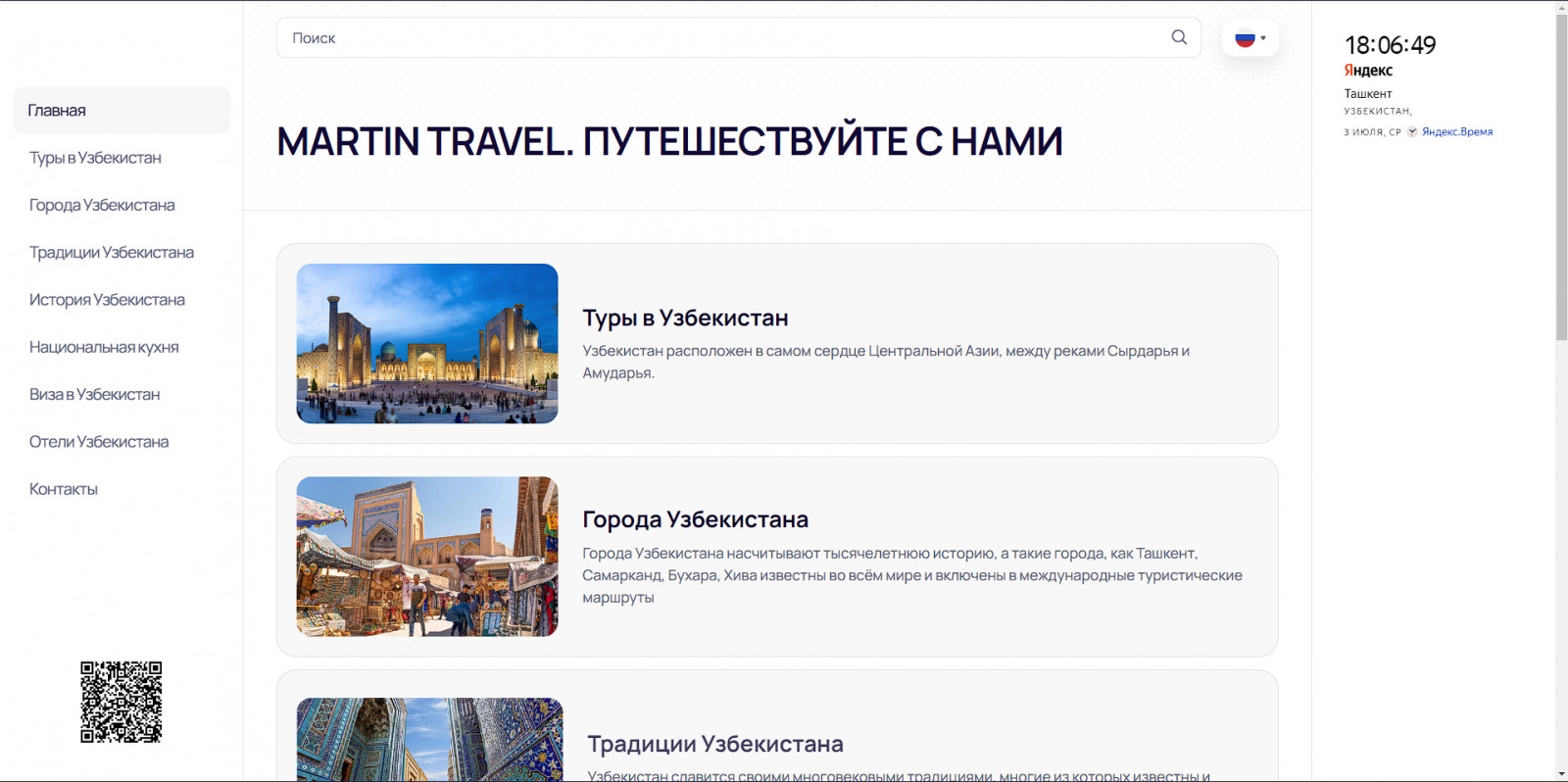Click the Туры в Узбекистан card heading

coord(685,318)
